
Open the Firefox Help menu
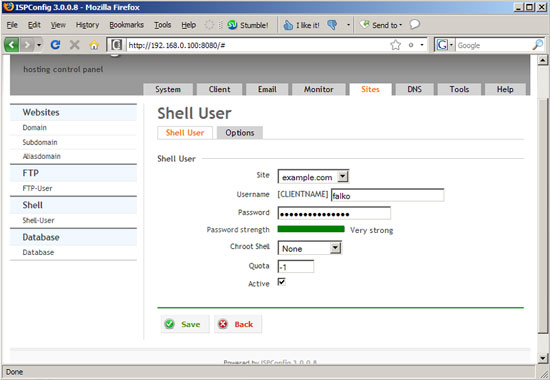coord(188,25)
